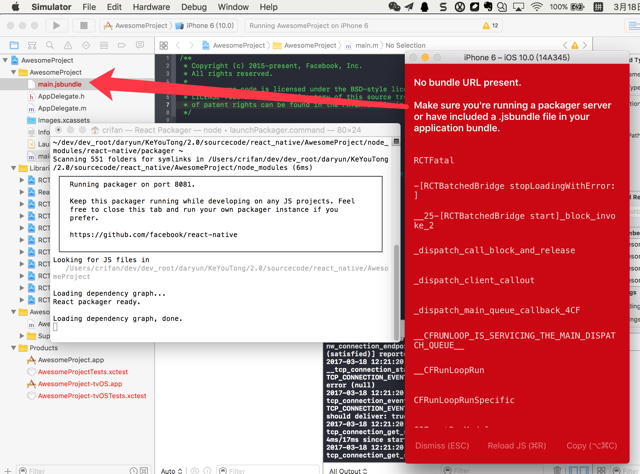
Task: Jump to previous issue arrow in jump bar
Action: point(565,45)
